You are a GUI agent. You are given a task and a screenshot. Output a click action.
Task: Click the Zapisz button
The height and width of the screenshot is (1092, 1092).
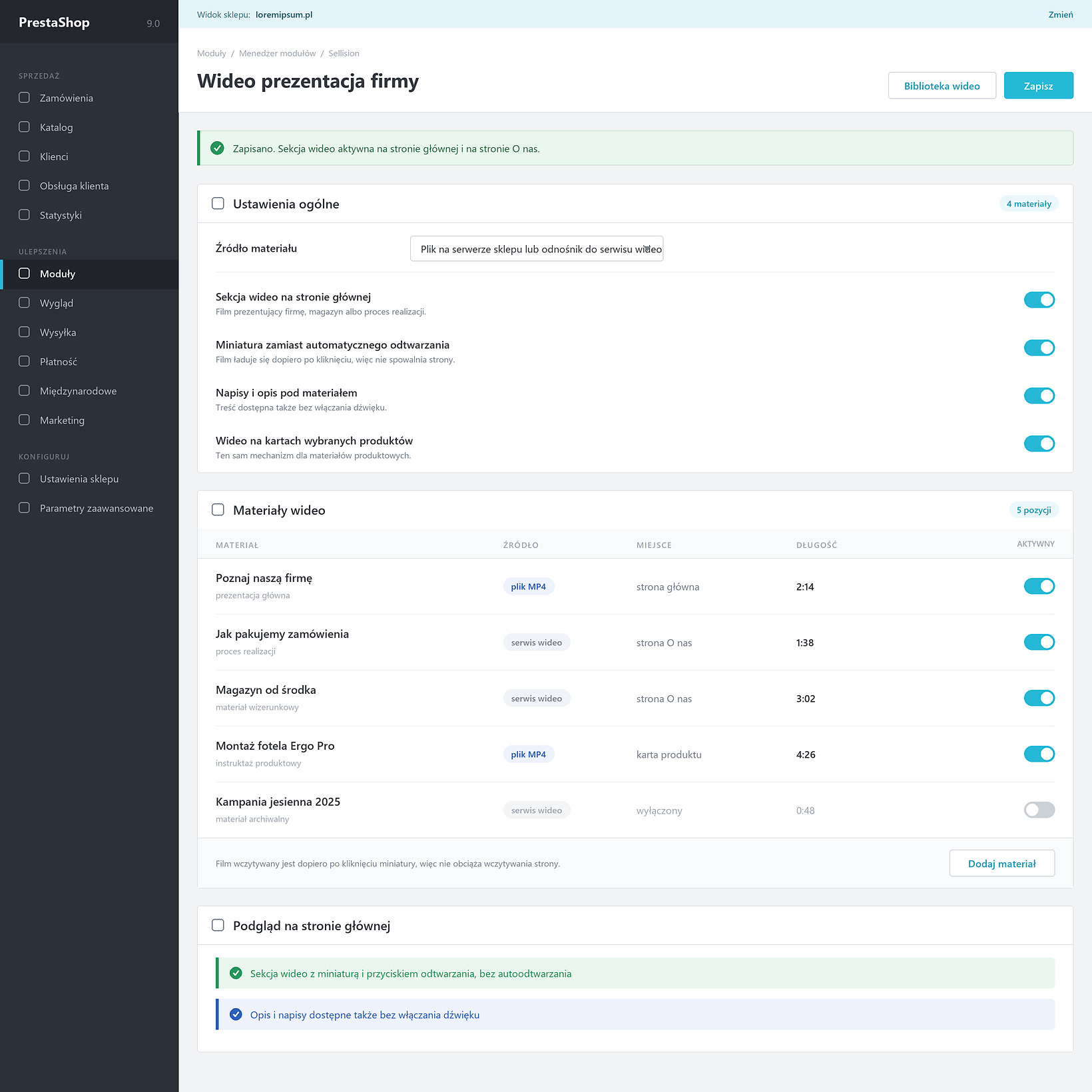point(1038,85)
